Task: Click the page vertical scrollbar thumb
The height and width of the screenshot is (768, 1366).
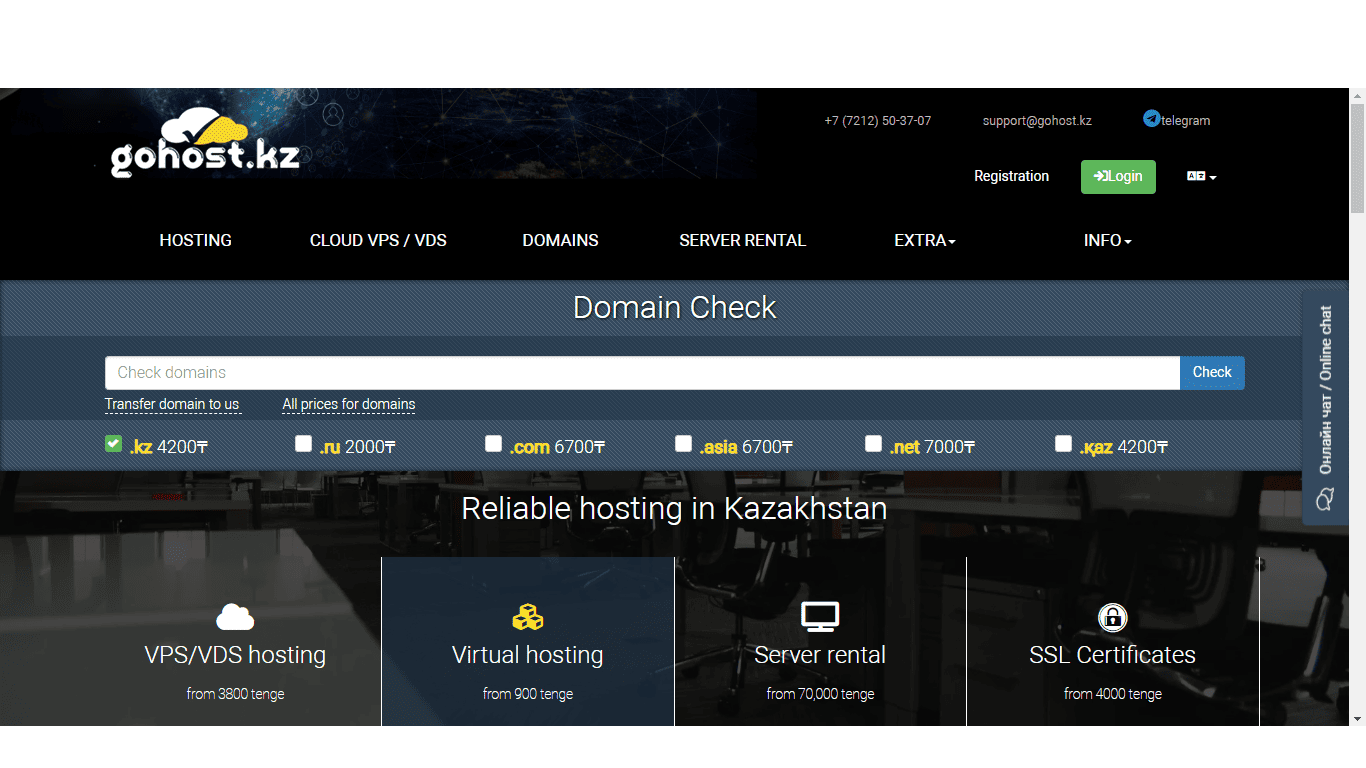Action: pyautogui.click(x=1357, y=158)
